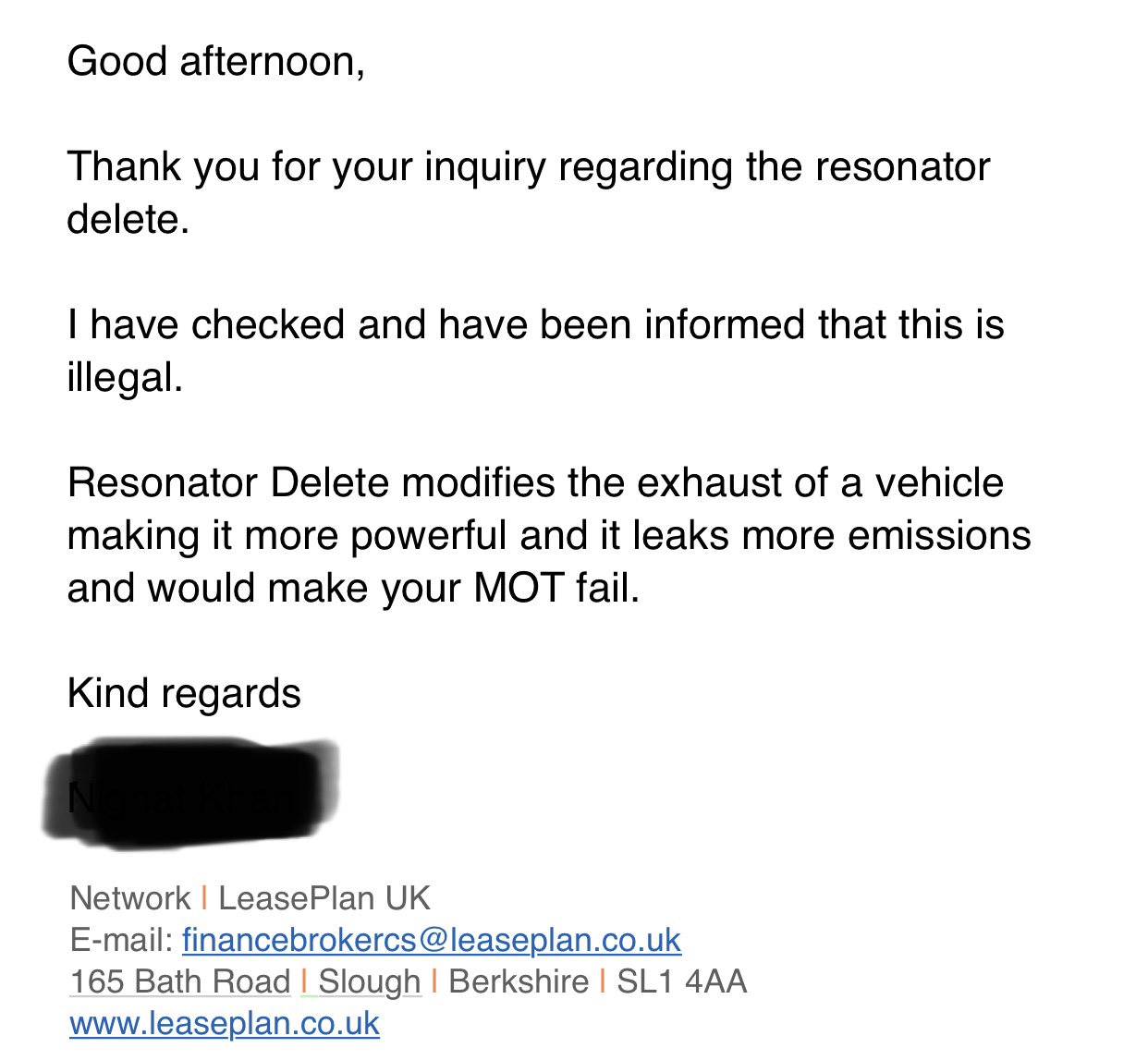Click the orange separator after "Network"
1148x1060 pixels.
coord(204,898)
